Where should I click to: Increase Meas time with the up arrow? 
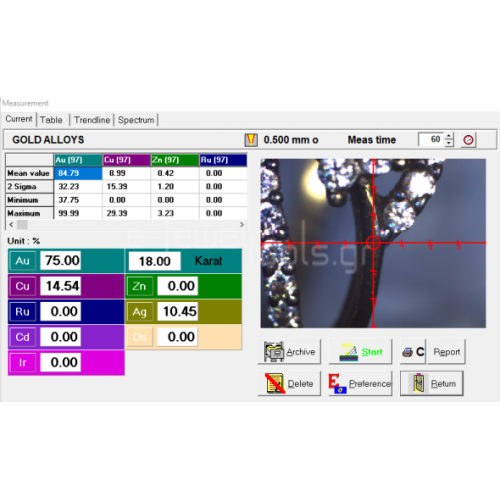point(449,136)
